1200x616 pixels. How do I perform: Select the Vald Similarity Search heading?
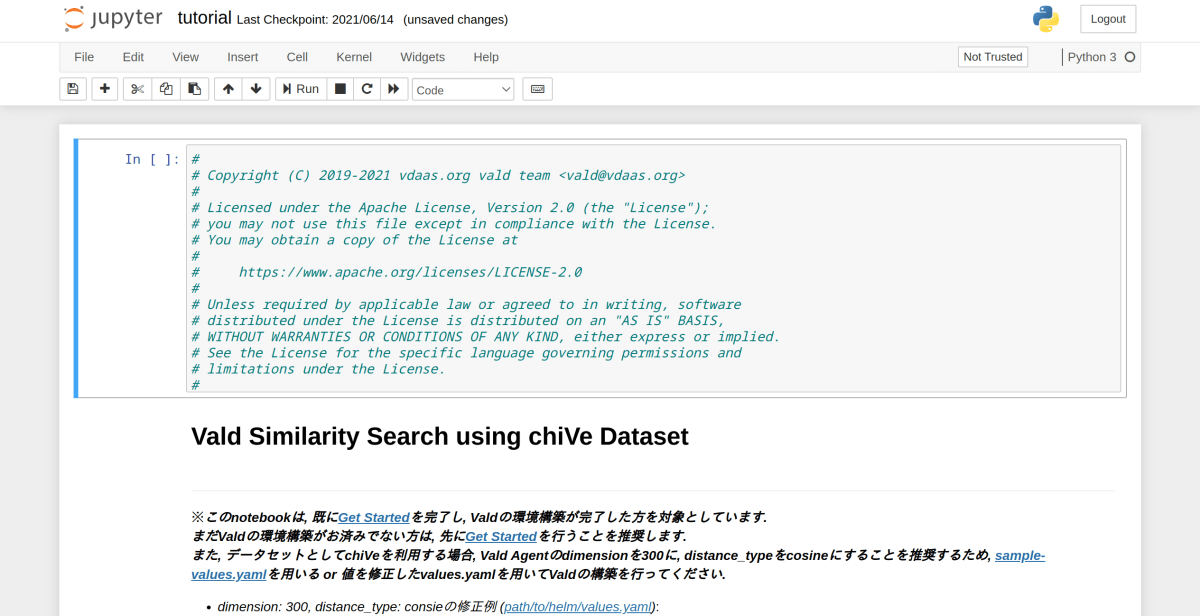[440, 437]
